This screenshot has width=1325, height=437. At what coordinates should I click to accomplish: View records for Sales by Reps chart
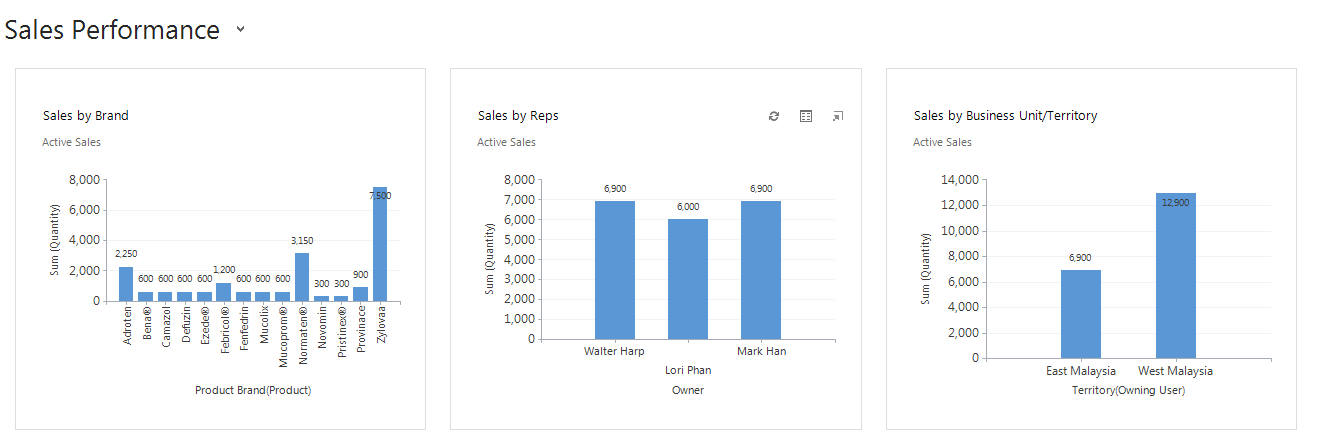click(x=806, y=116)
